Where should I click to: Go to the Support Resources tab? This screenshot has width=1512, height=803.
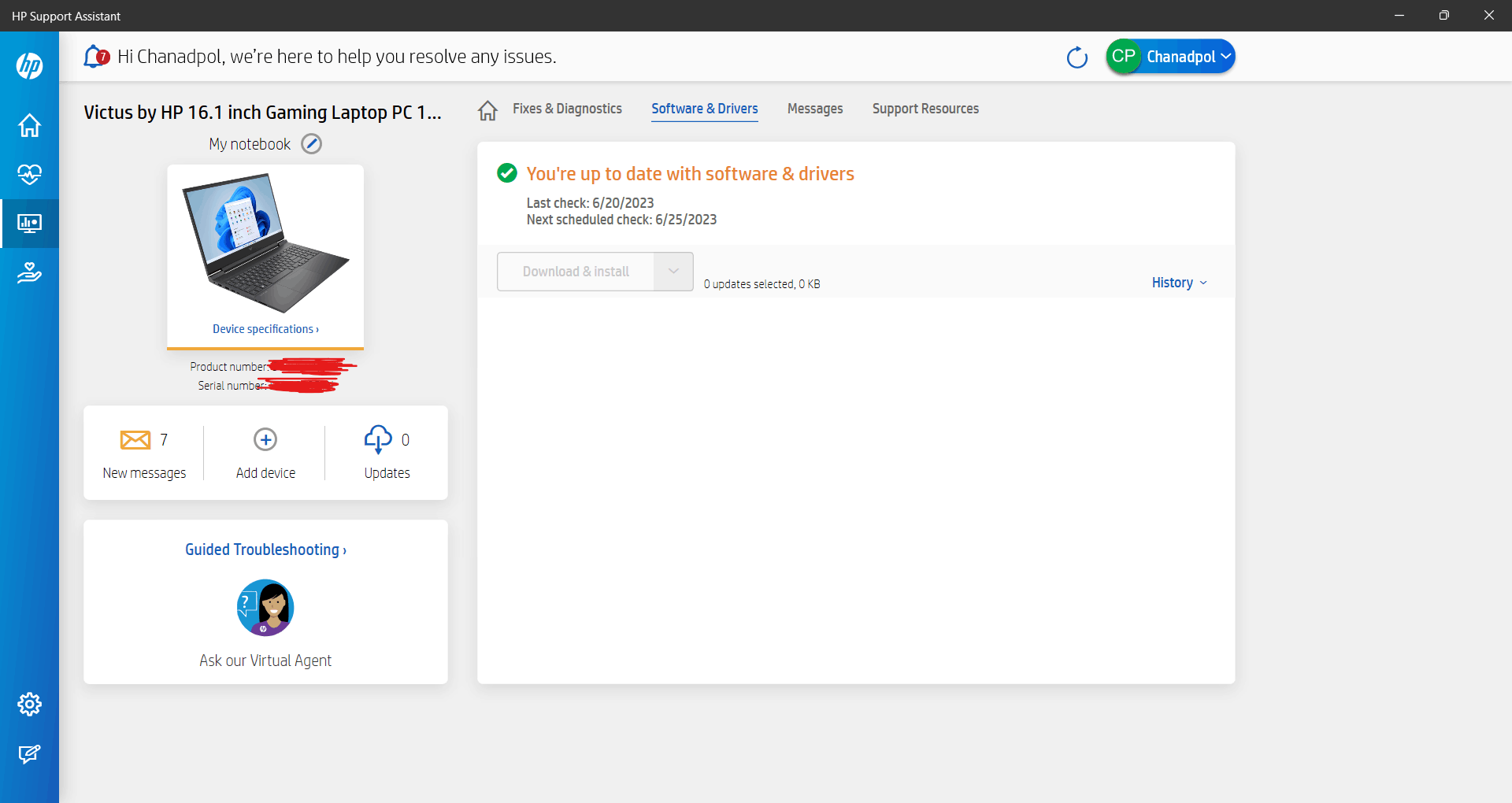click(x=925, y=109)
